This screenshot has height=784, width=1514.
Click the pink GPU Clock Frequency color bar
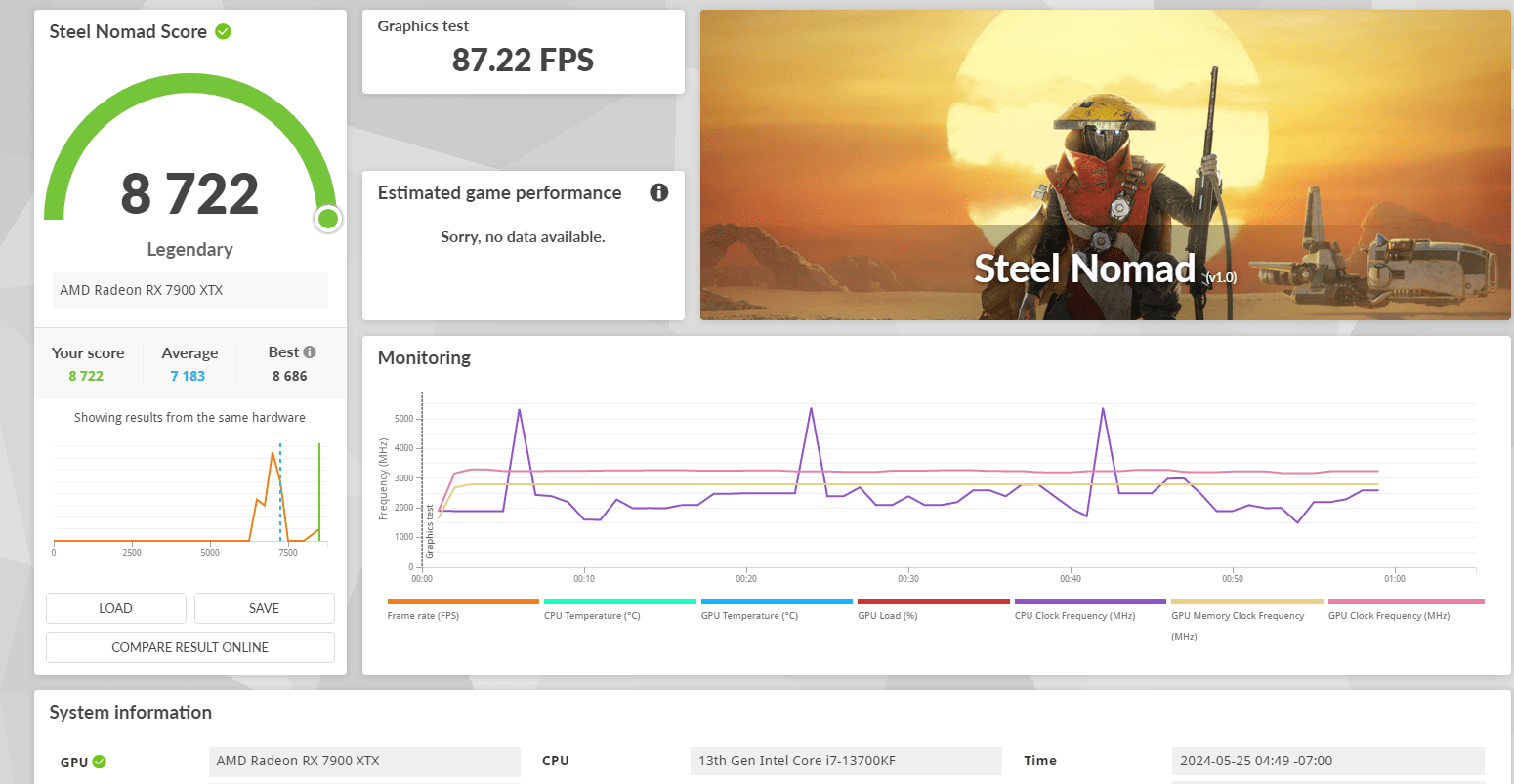(1406, 601)
